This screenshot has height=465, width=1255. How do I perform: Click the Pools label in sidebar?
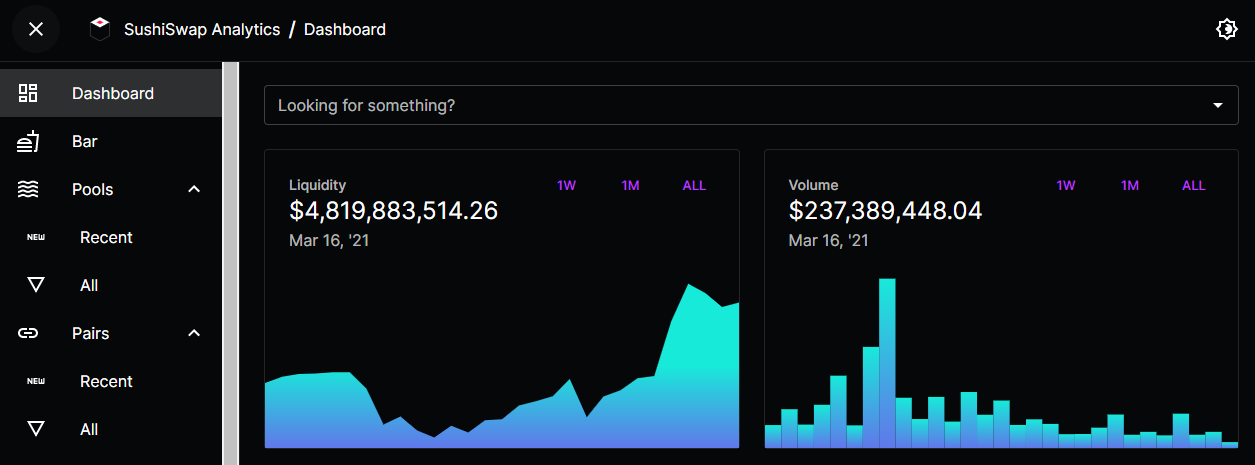click(93, 189)
